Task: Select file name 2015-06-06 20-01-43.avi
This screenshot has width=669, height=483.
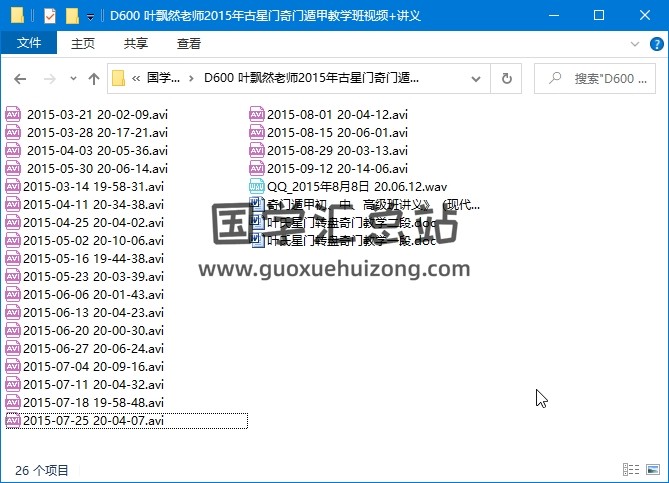Action: 93,294
